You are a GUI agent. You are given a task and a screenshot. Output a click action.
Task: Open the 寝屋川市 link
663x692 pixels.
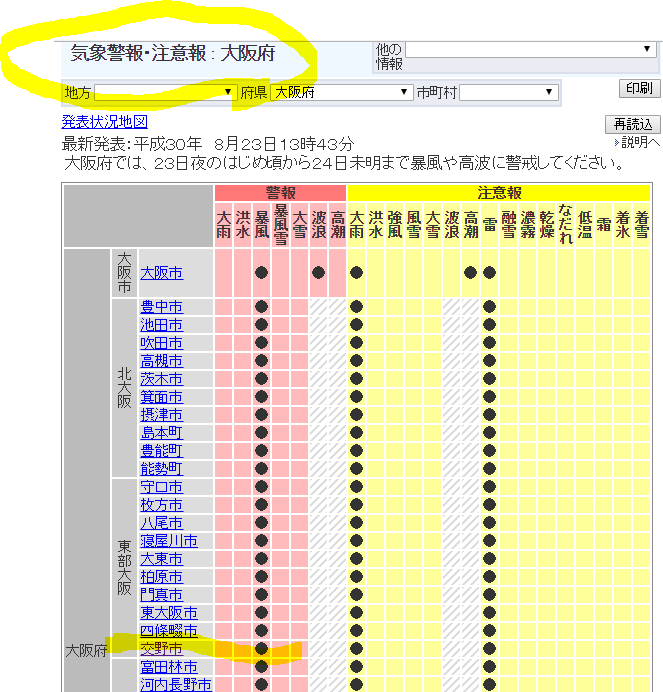pyautogui.click(x=169, y=541)
